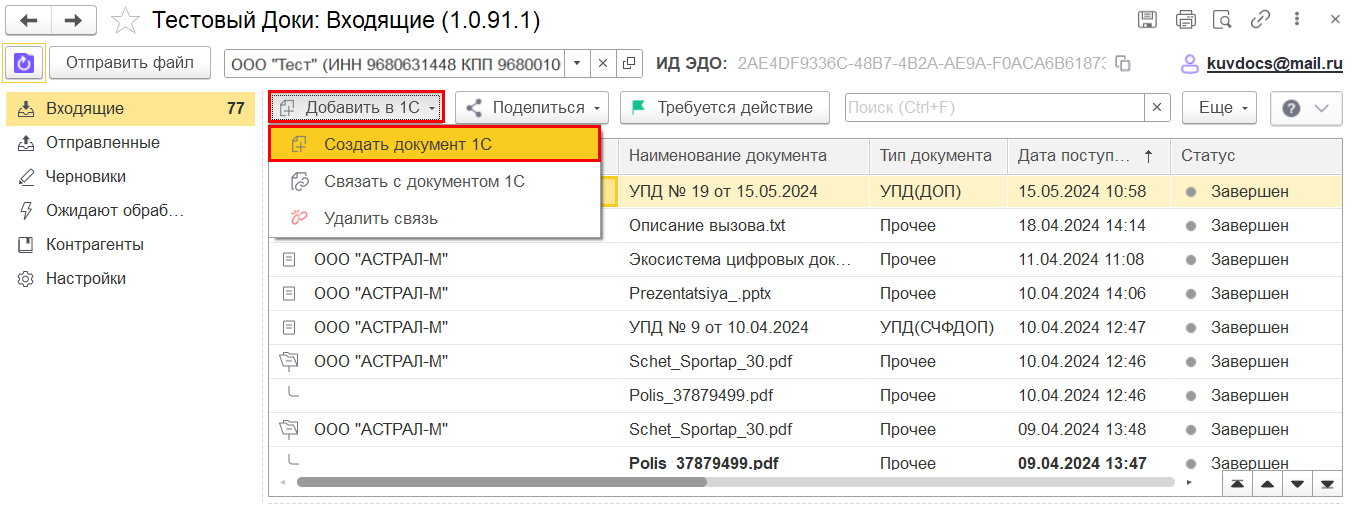This screenshot has width=1353, height=505.
Task: Expand the organization selector dropdown arrow
Action: pyautogui.click(x=577, y=63)
